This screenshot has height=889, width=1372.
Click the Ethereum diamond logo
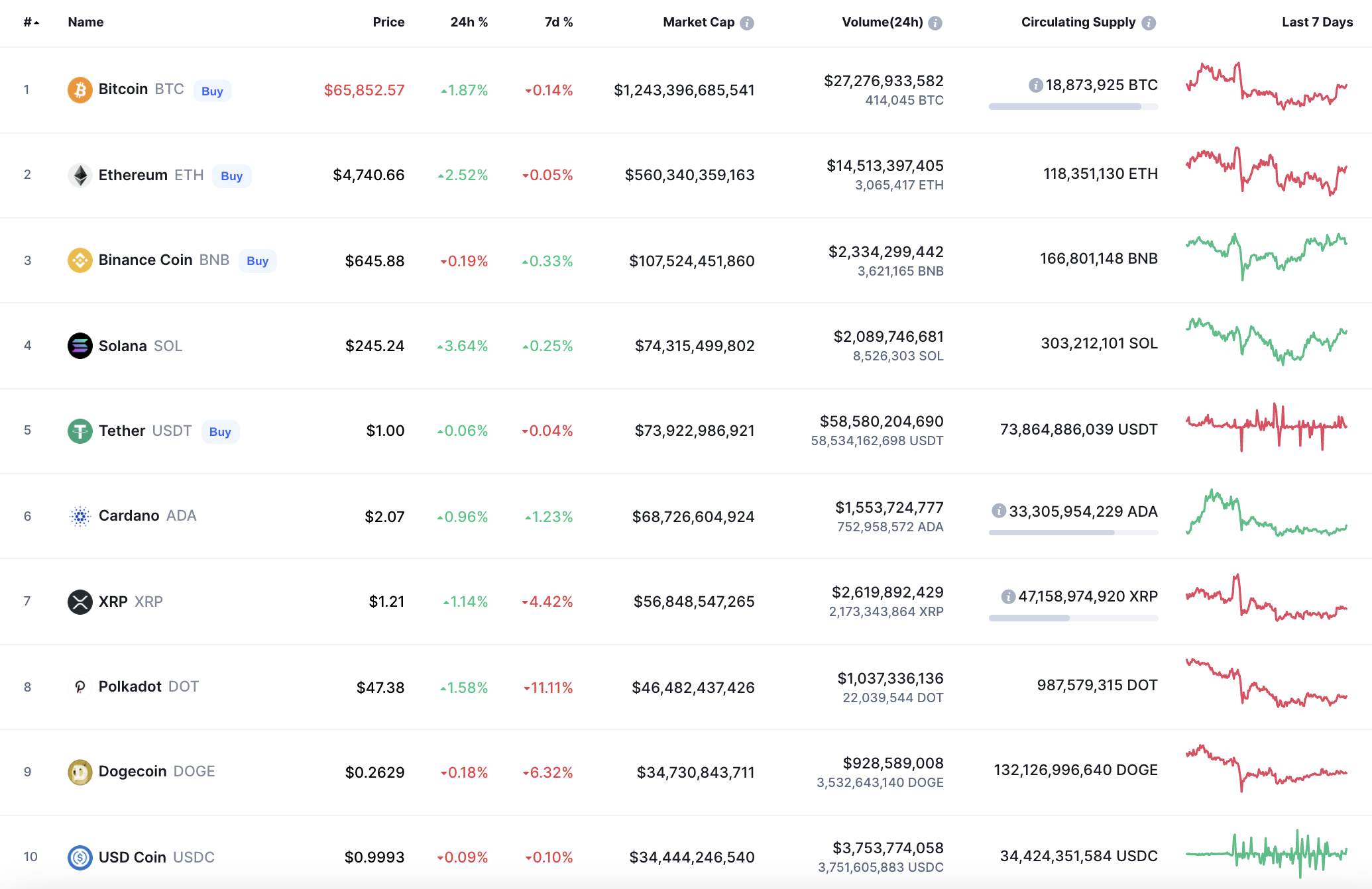[80, 175]
